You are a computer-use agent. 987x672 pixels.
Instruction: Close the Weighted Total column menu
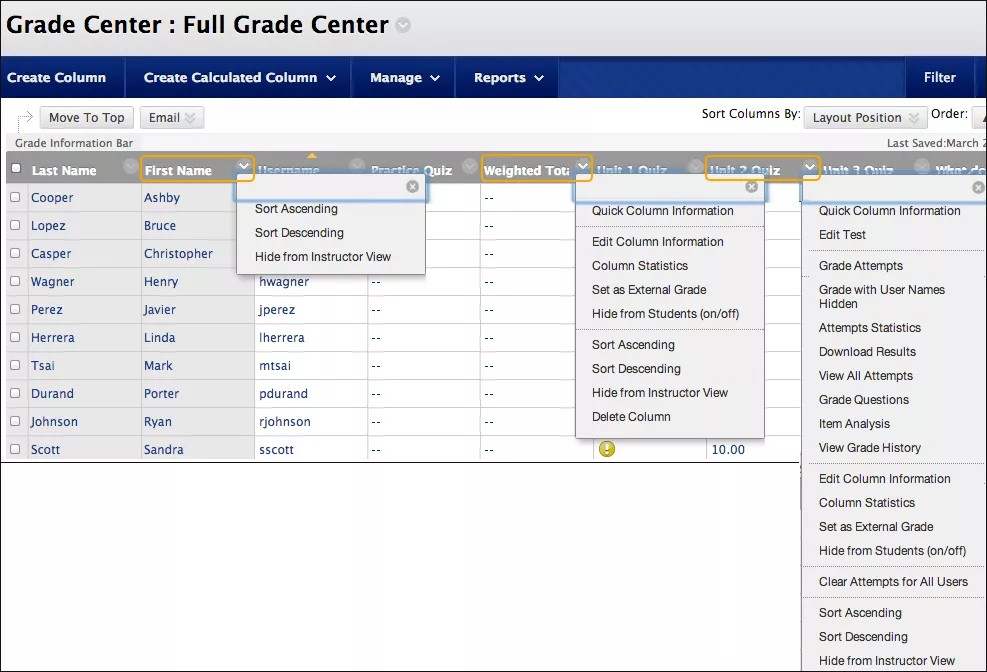click(x=751, y=187)
